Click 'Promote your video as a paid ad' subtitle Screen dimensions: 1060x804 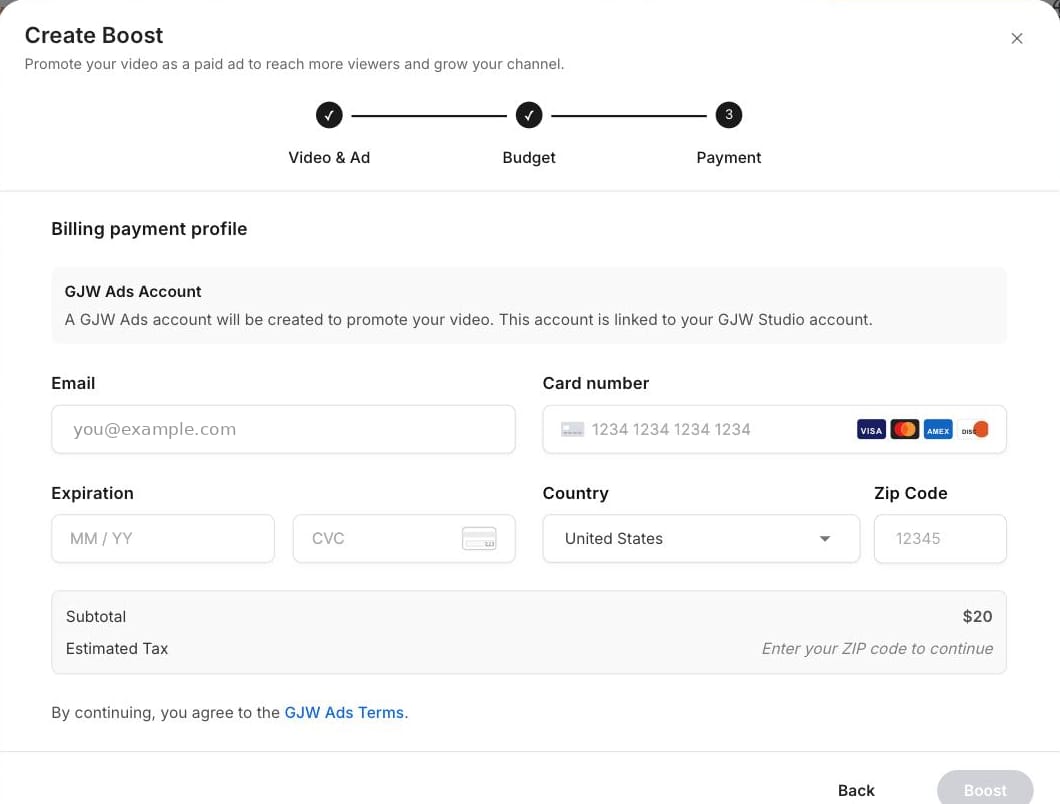(294, 64)
